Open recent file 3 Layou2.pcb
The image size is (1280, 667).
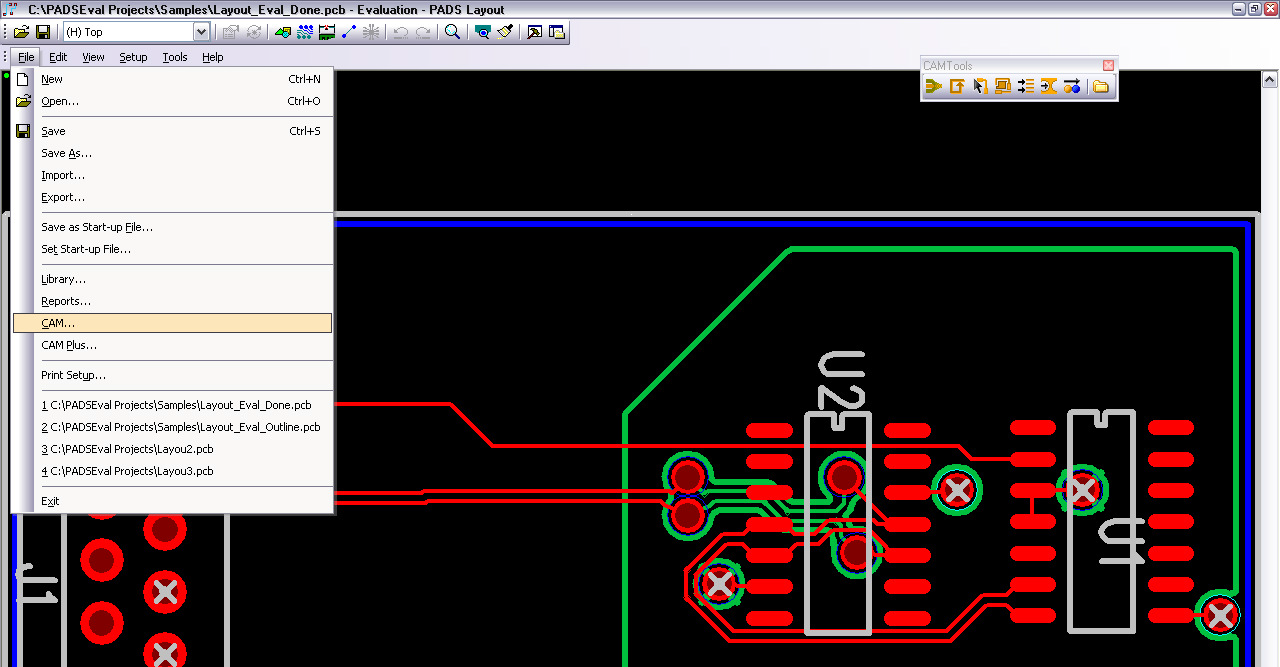(x=172, y=449)
